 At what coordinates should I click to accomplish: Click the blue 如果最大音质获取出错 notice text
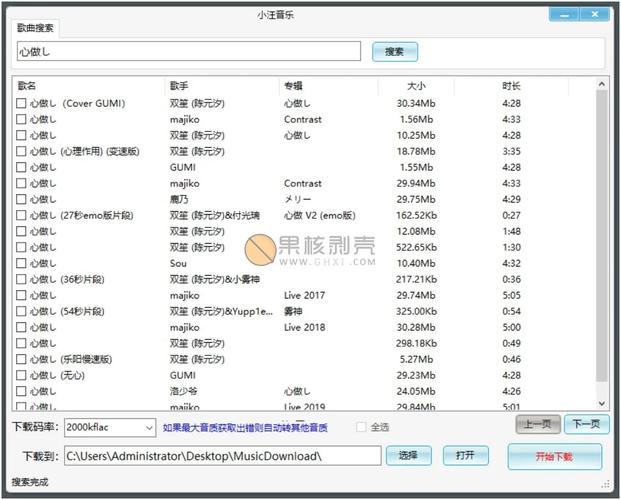245,428
